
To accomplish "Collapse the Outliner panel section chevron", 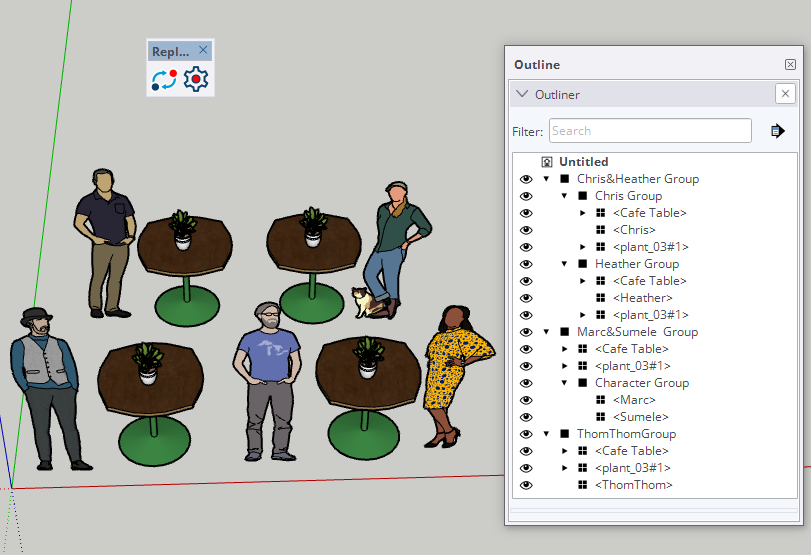I will (522, 94).
